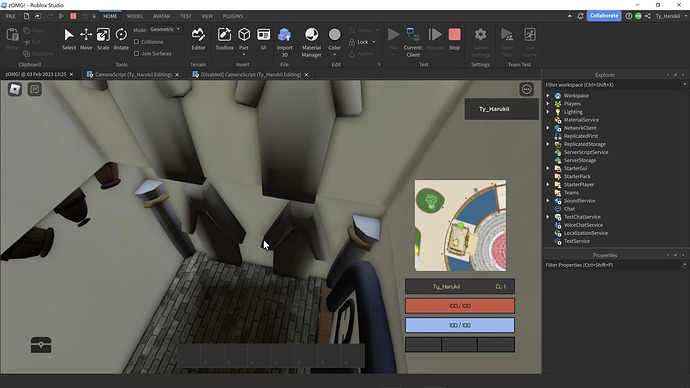Expand the StarterPlayer node
The height and width of the screenshot is (388, 690).
[x=548, y=184]
